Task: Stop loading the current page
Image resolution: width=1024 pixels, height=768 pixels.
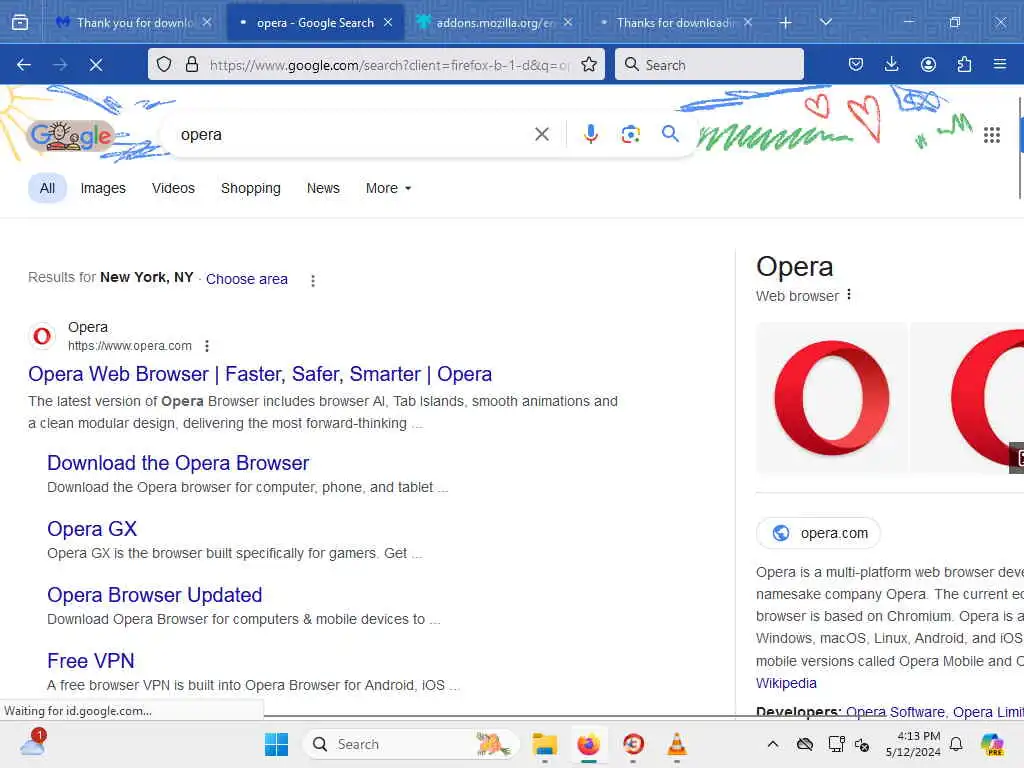Action: pos(96,65)
